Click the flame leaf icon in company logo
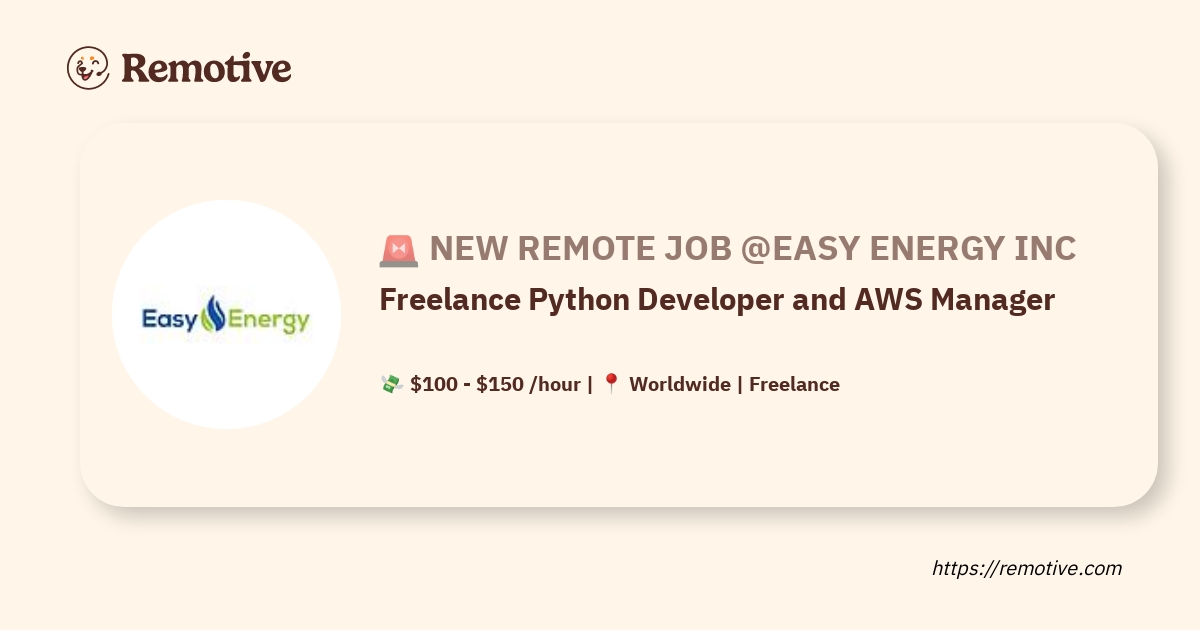 coord(214,316)
